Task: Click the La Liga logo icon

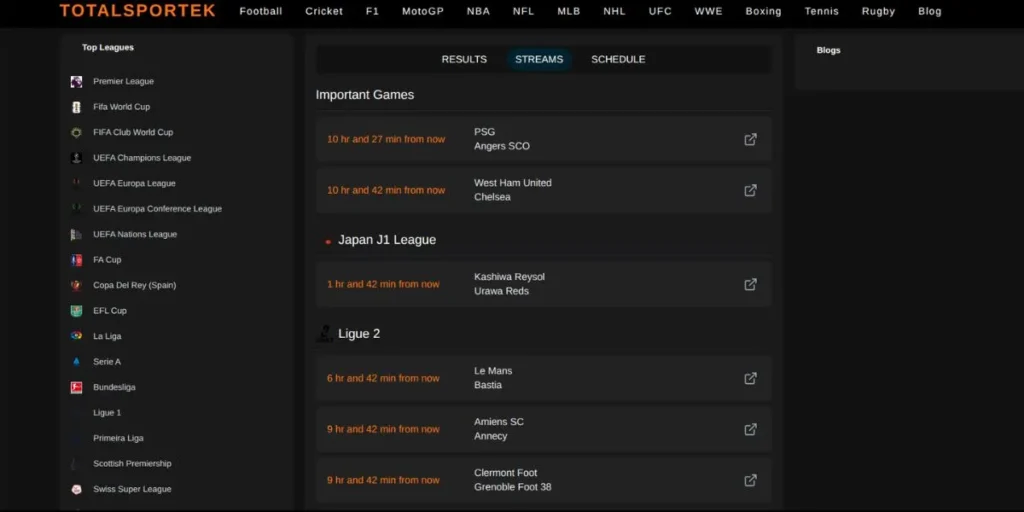Action: click(x=76, y=336)
